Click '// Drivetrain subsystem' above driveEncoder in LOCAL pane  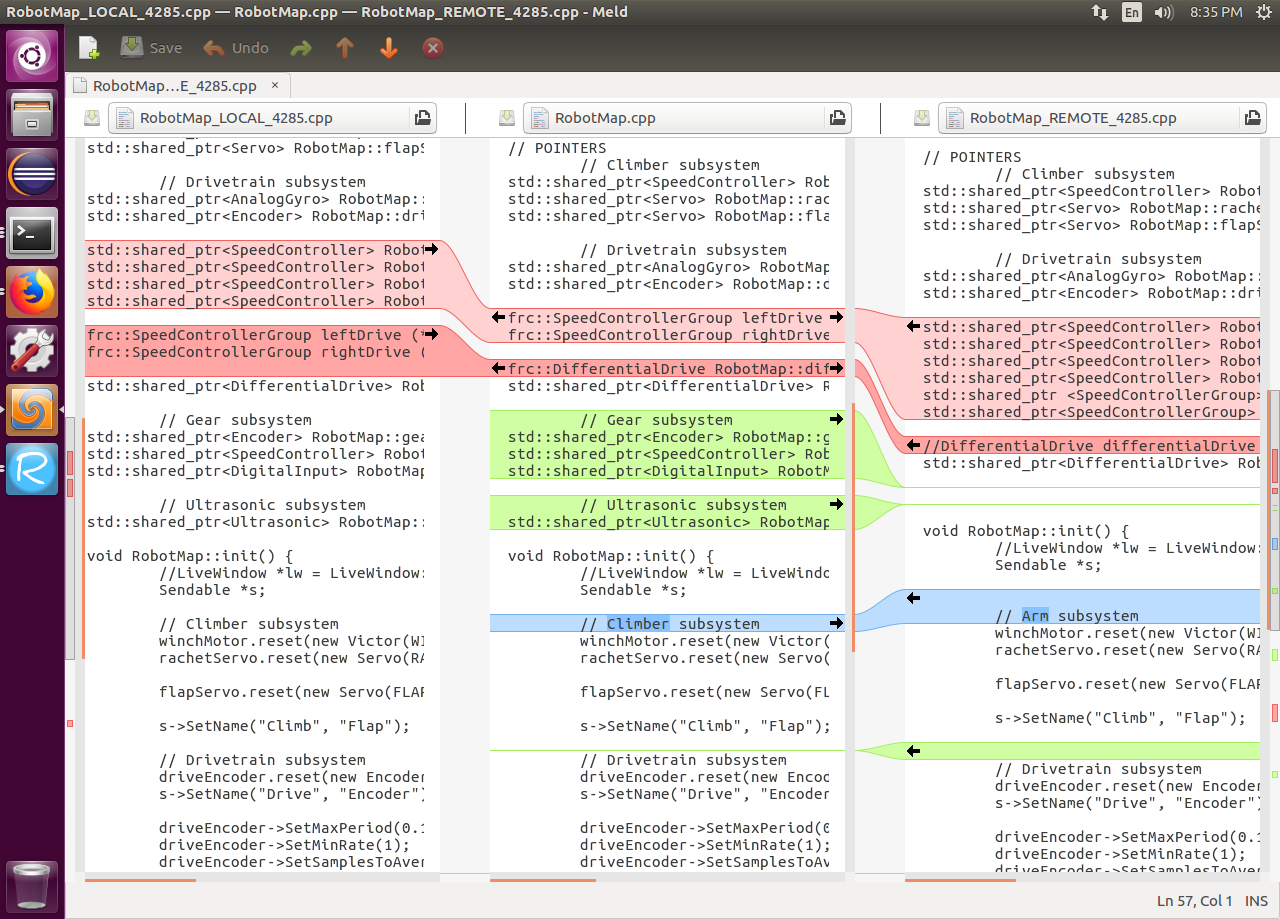coord(262,760)
